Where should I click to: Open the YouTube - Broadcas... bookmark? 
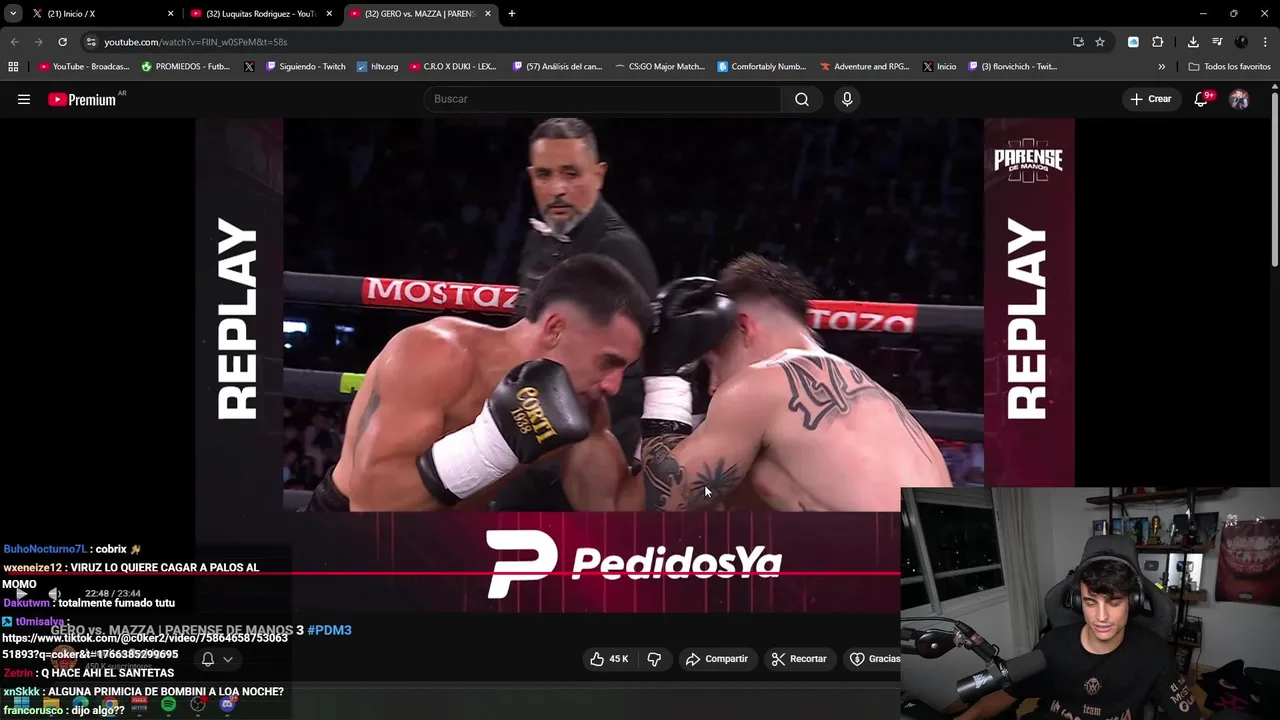pos(84,67)
